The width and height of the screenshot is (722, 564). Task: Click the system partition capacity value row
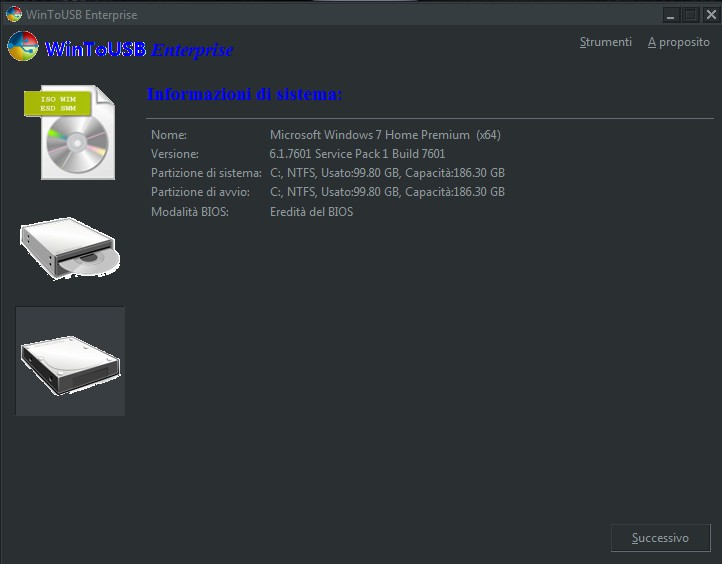point(387,173)
